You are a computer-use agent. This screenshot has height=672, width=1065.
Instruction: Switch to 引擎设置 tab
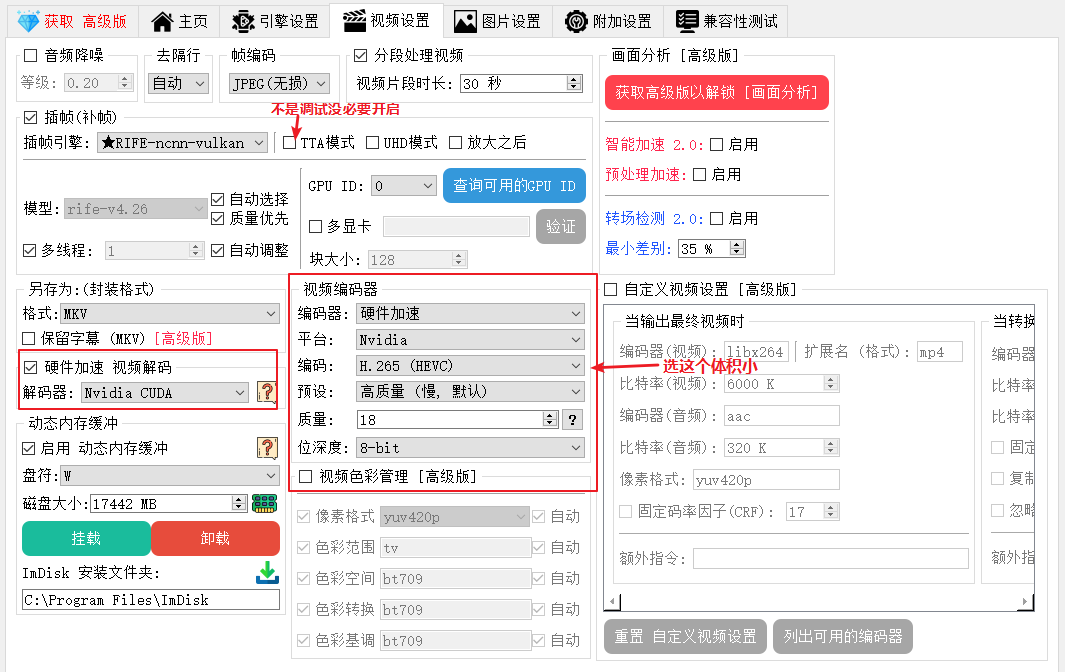274,21
